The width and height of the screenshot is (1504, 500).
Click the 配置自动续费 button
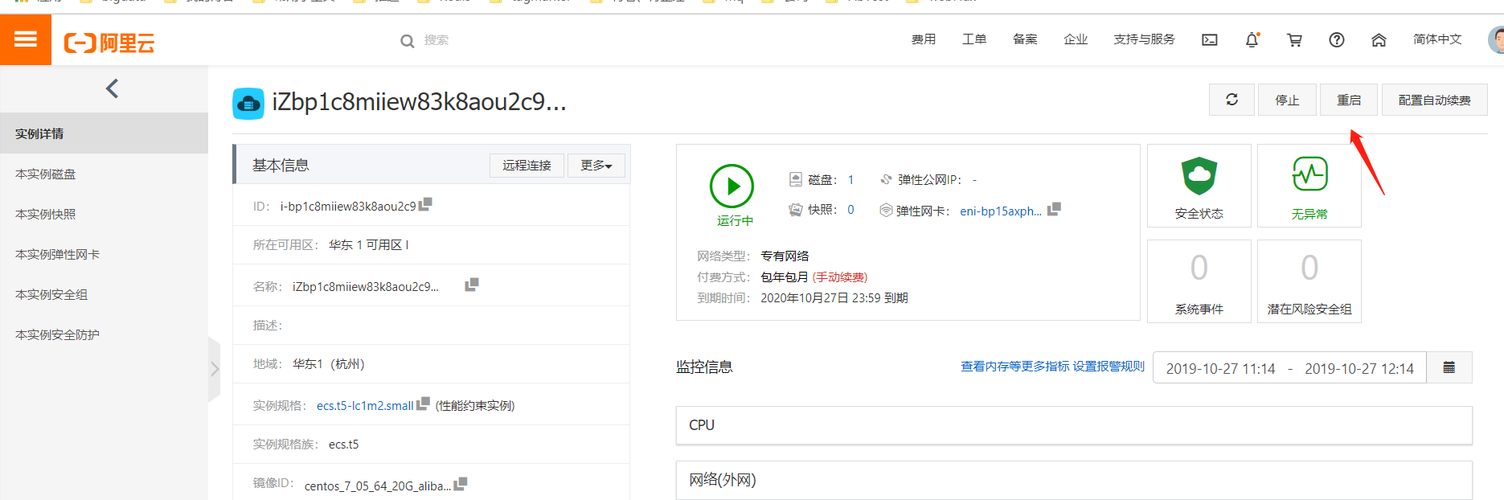pos(1434,100)
